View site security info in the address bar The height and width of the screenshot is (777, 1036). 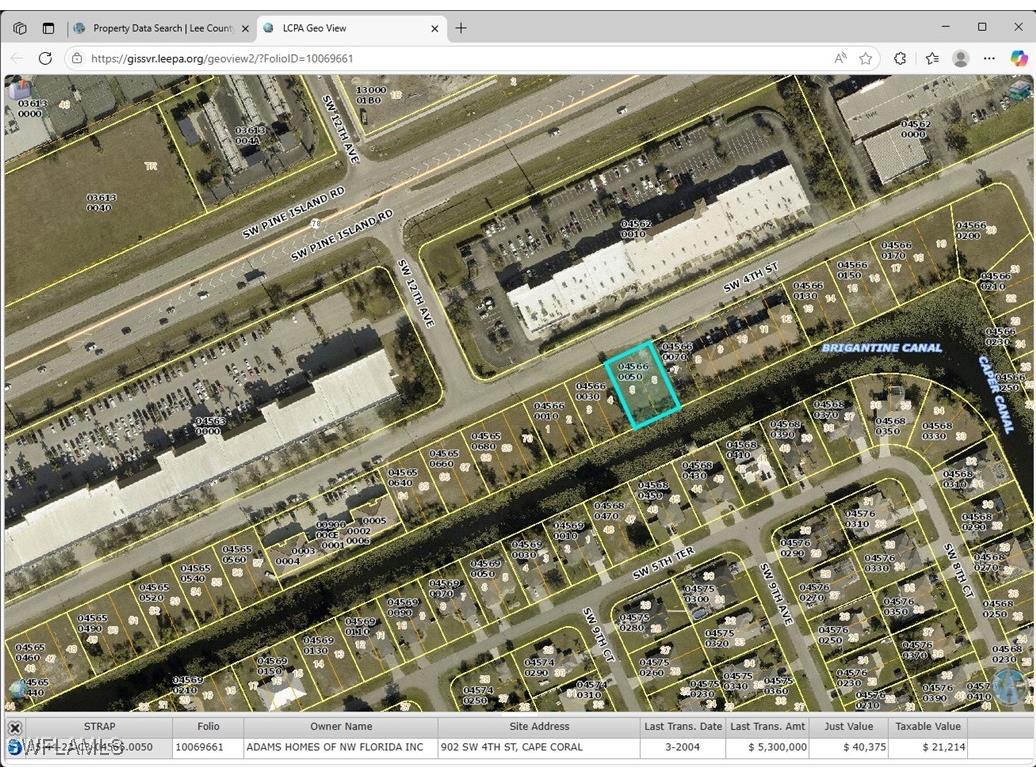tap(76, 58)
